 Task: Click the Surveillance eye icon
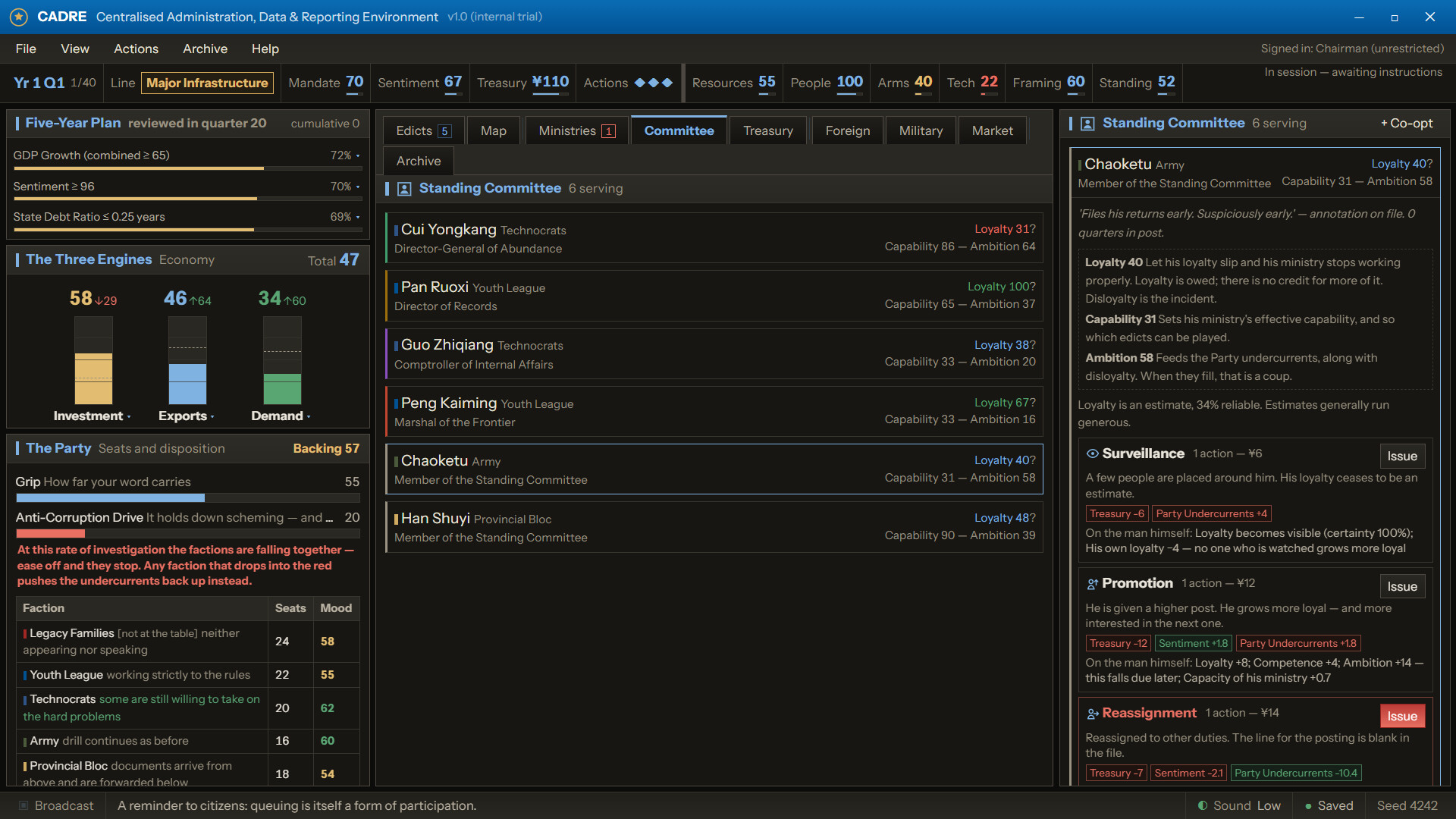1092,453
